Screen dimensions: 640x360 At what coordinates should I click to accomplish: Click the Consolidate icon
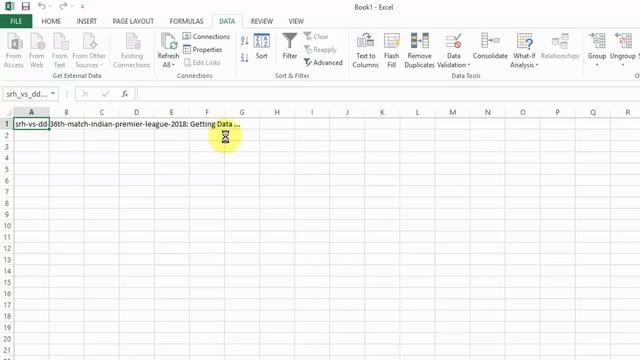(490, 46)
